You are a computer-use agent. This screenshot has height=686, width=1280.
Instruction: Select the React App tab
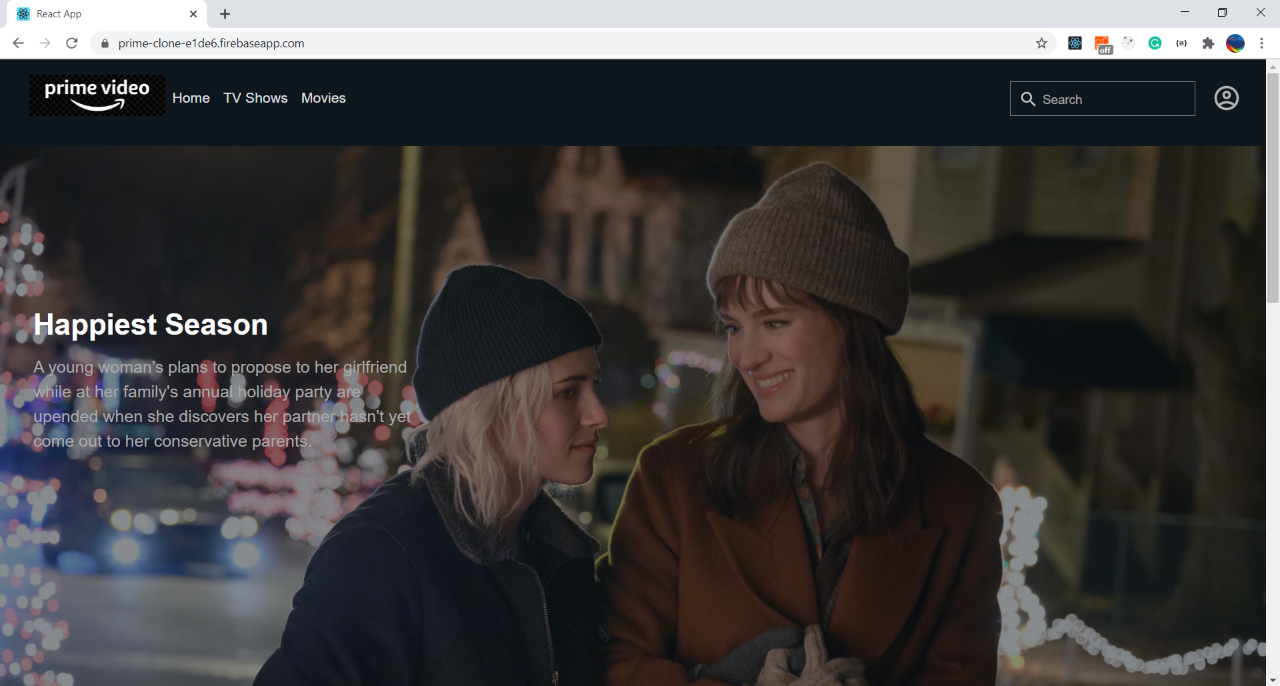coord(107,14)
